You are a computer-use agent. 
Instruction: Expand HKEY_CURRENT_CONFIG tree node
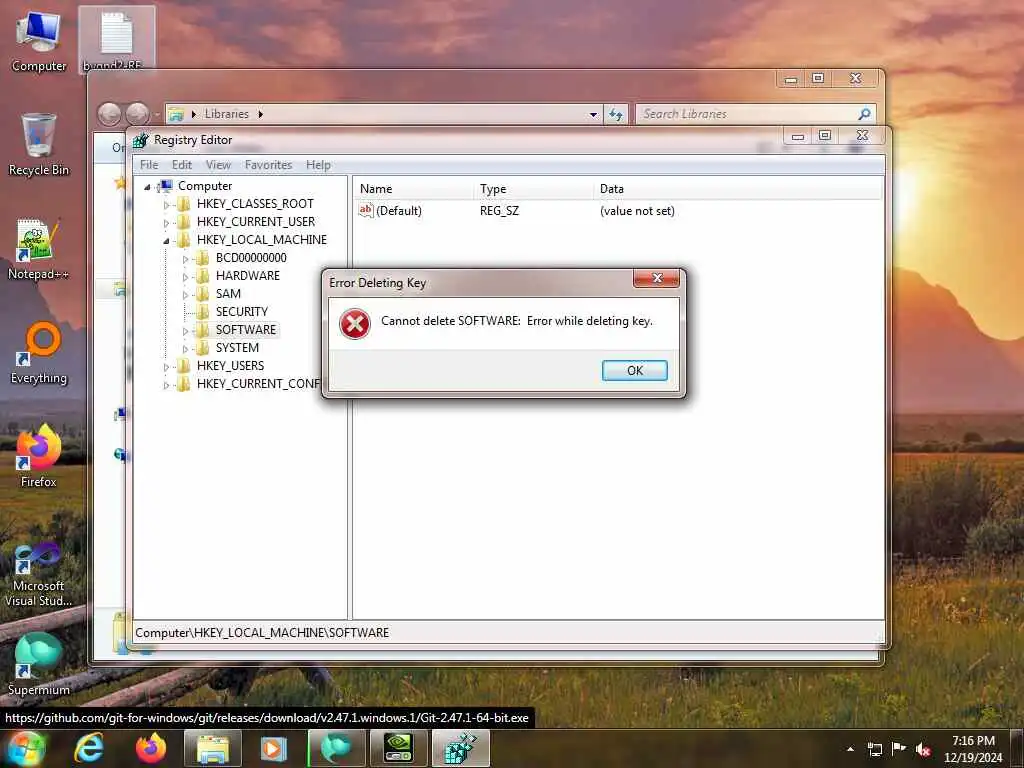pos(167,385)
